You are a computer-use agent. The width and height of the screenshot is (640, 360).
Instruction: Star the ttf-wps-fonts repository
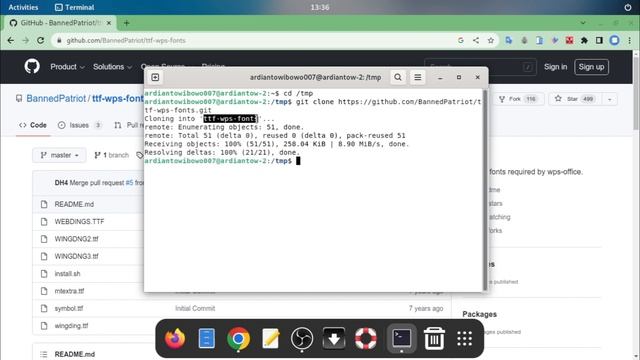pyautogui.click(x=576, y=99)
